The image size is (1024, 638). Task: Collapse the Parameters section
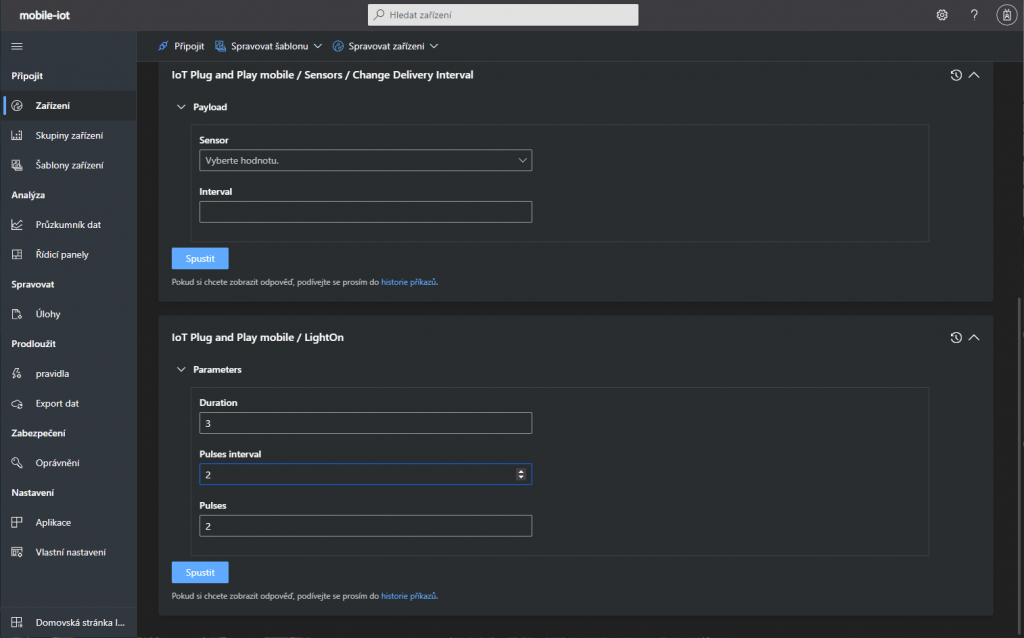(181, 370)
